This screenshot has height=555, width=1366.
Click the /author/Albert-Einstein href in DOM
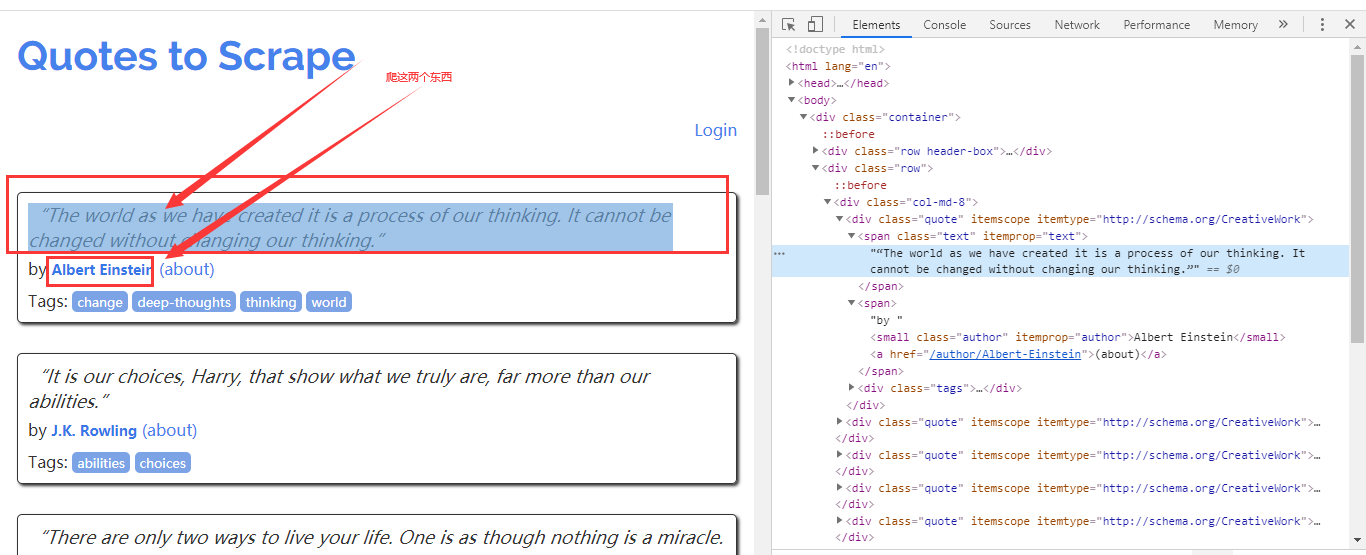(x=1006, y=354)
